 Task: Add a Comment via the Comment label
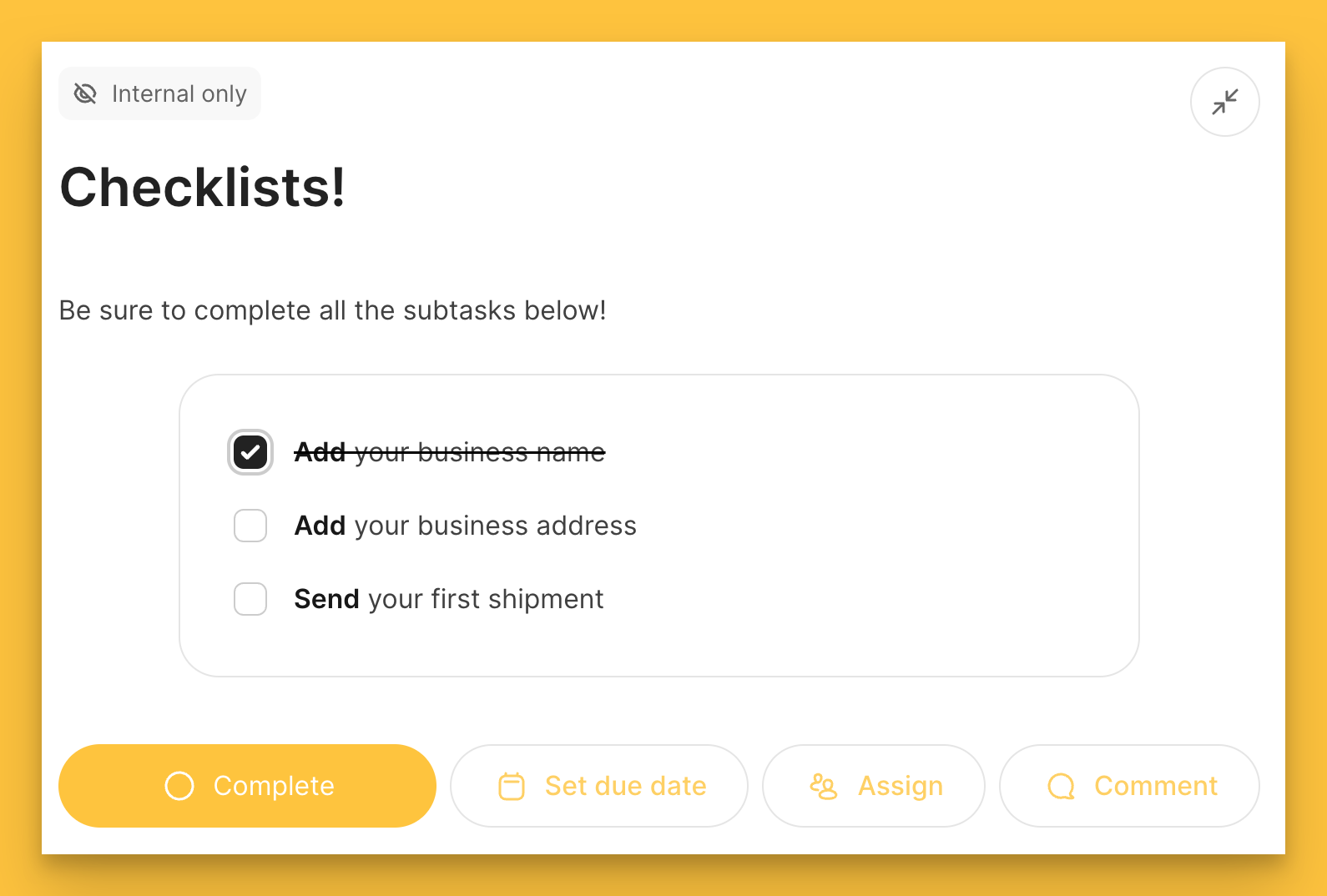click(1155, 786)
